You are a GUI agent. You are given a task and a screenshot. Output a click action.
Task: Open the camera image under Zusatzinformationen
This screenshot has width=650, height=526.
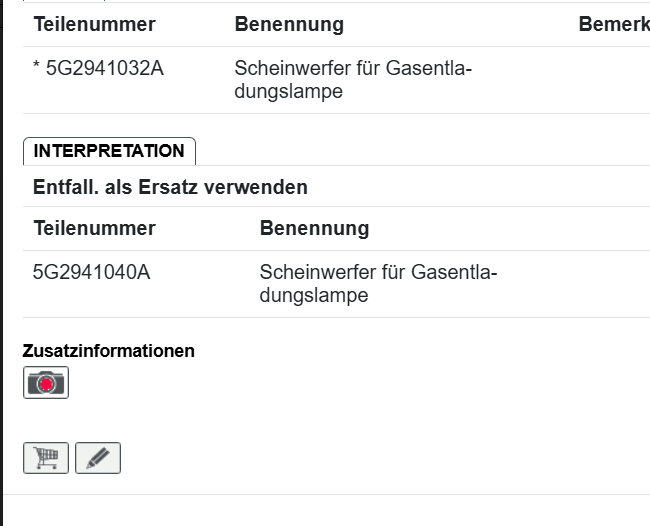(x=46, y=383)
